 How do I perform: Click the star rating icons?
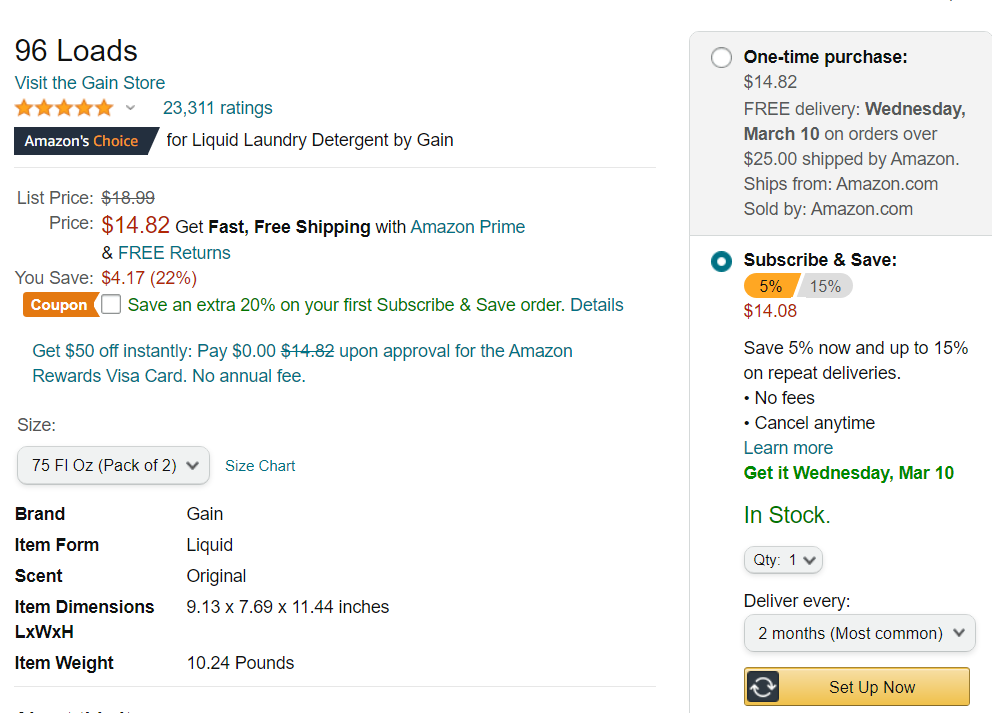click(x=65, y=108)
